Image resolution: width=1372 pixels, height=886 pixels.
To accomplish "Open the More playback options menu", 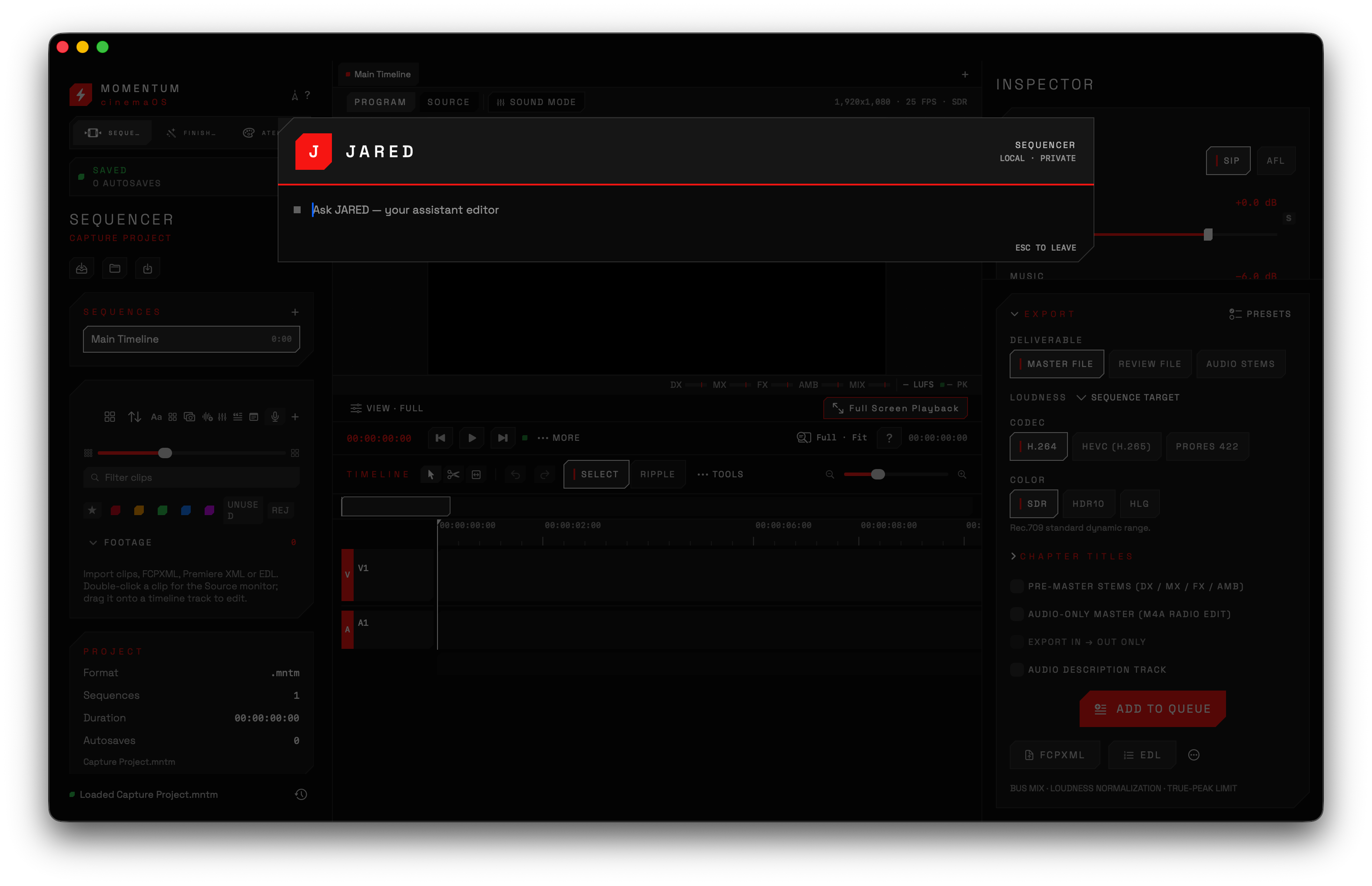I will [x=559, y=438].
